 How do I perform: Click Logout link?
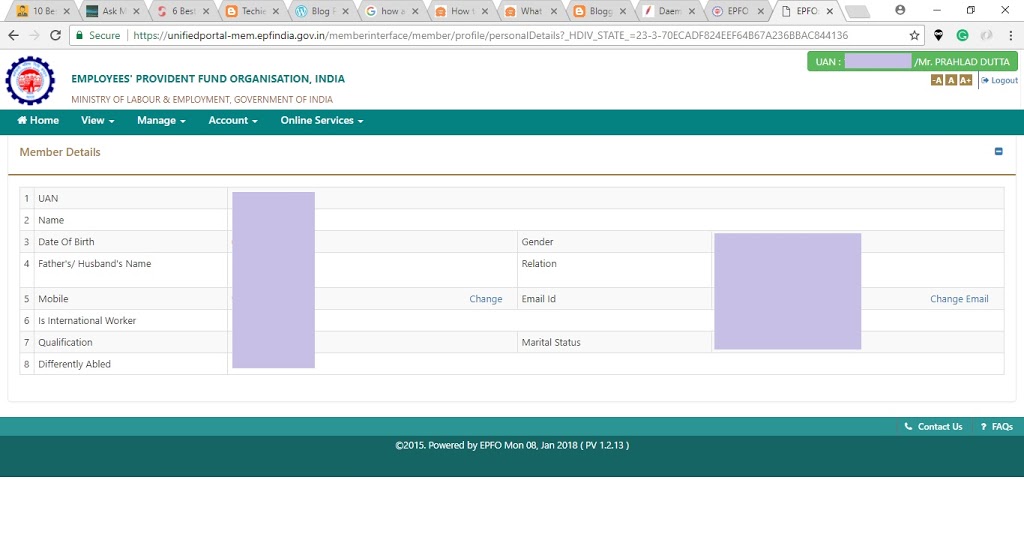point(999,80)
